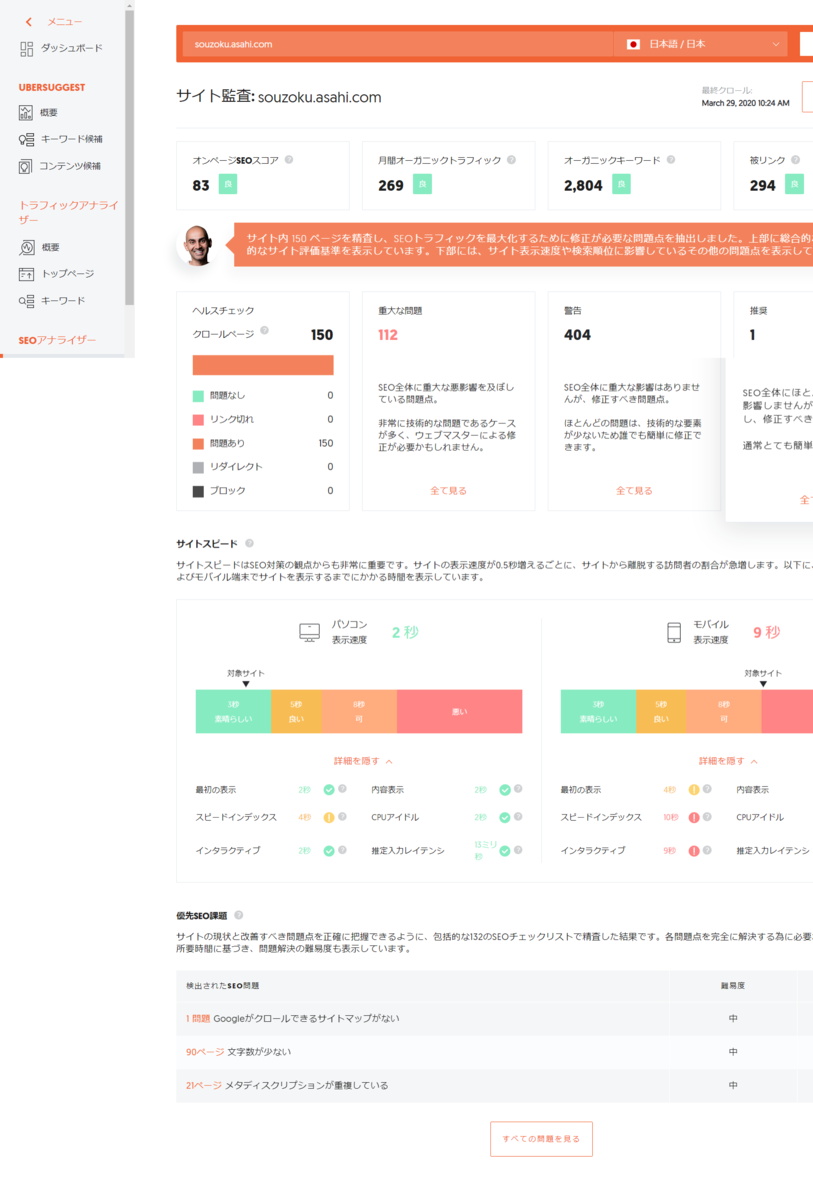
Task: Click the help icon beside 月間オーガニックトラフィック
Action: (511, 160)
